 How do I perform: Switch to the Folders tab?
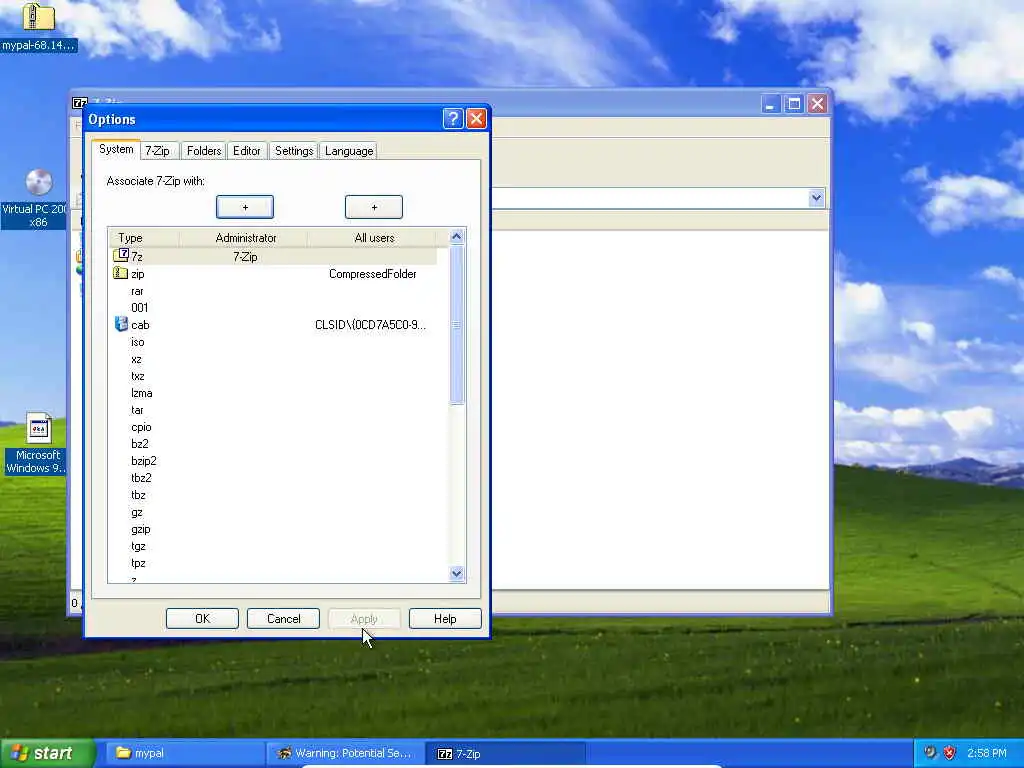click(x=204, y=151)
